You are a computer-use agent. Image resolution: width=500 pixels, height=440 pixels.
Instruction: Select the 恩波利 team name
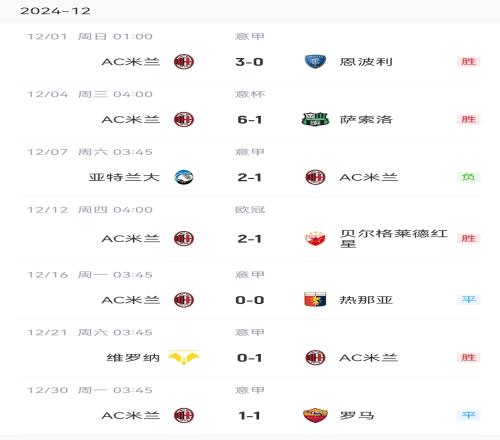(x=366, y=62)
